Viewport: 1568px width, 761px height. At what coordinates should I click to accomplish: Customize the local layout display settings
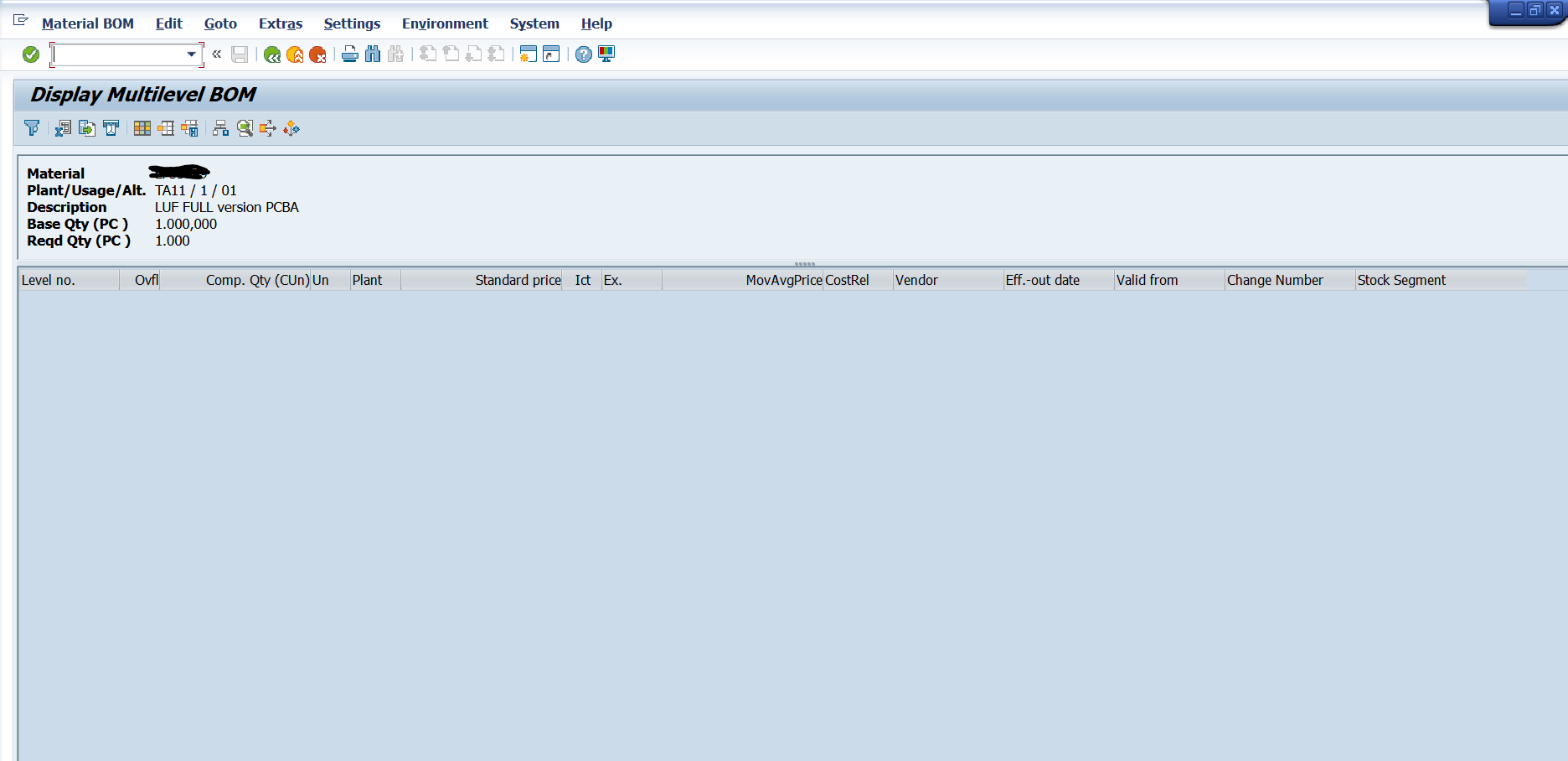[606, 54]
